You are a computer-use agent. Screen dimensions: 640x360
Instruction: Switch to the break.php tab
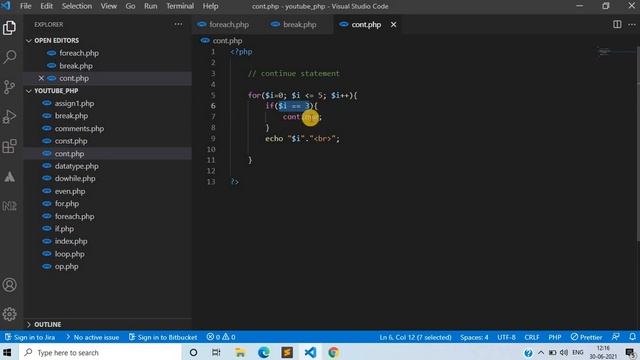pos(295,24)
